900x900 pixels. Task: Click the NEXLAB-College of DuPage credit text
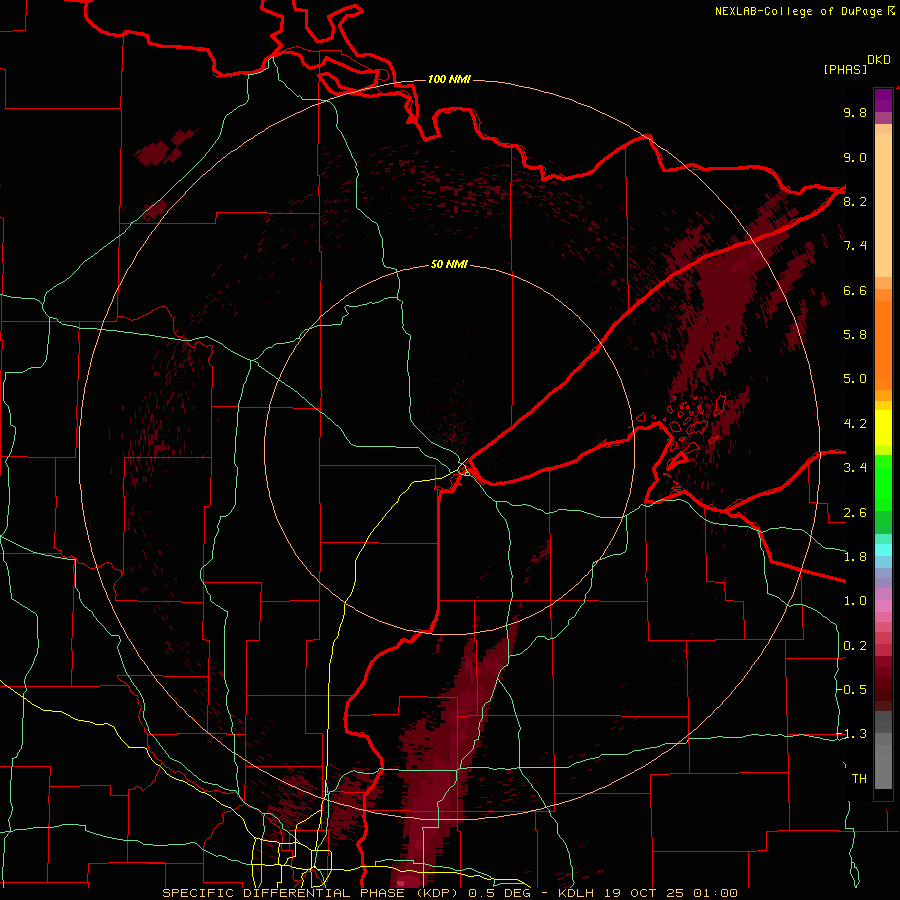pos(799,11)
